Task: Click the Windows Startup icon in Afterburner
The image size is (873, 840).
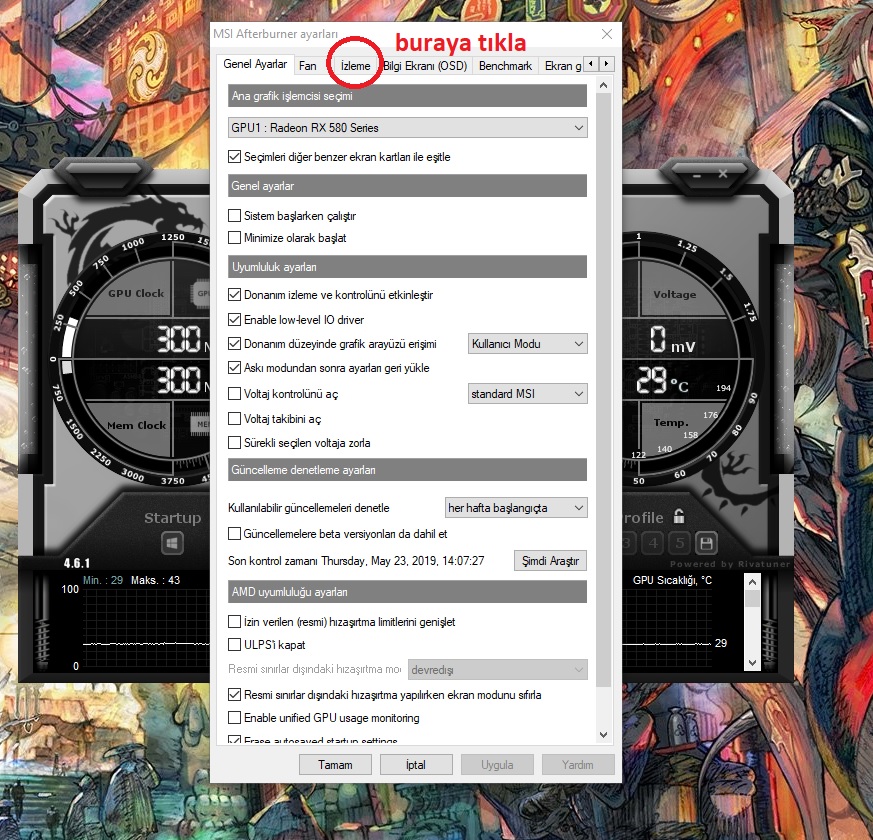Action: 172,543
